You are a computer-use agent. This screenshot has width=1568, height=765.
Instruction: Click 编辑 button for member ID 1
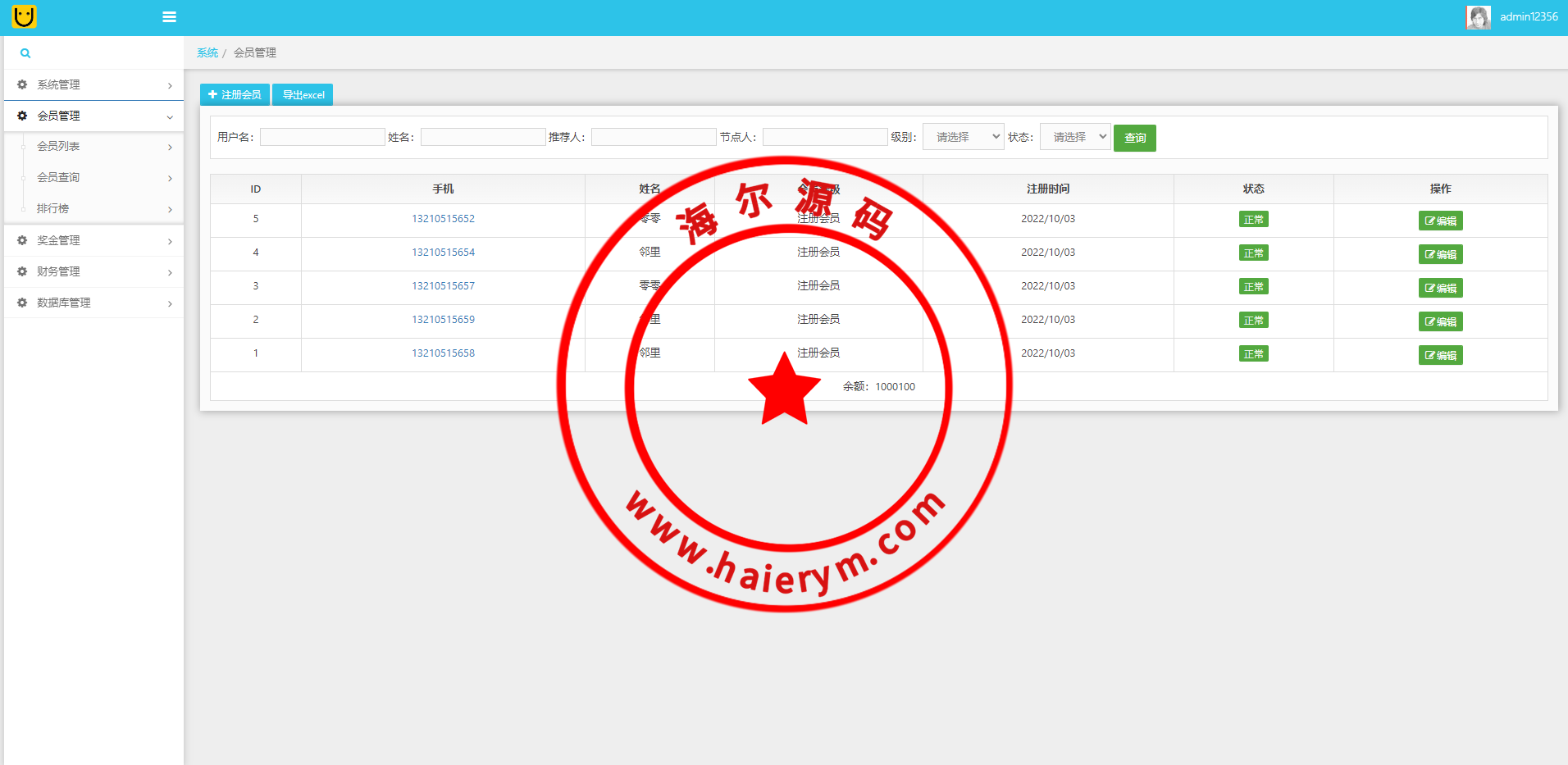[x=1440, y=355]
